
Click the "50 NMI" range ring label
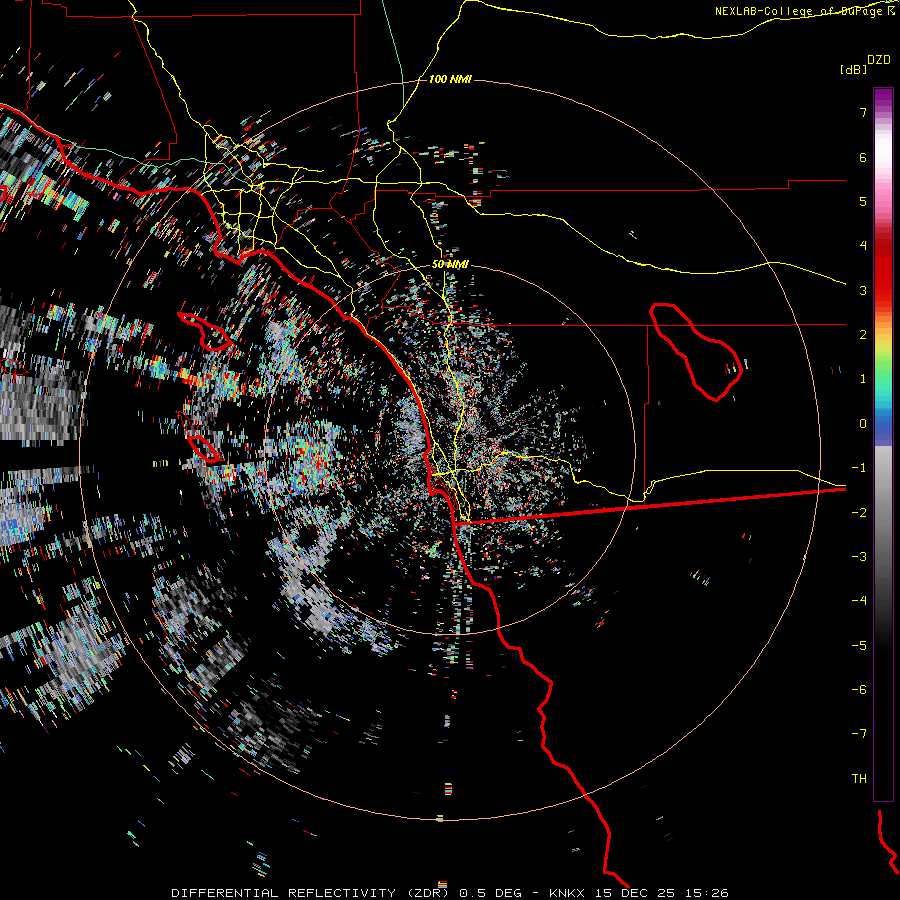point(450,264)
